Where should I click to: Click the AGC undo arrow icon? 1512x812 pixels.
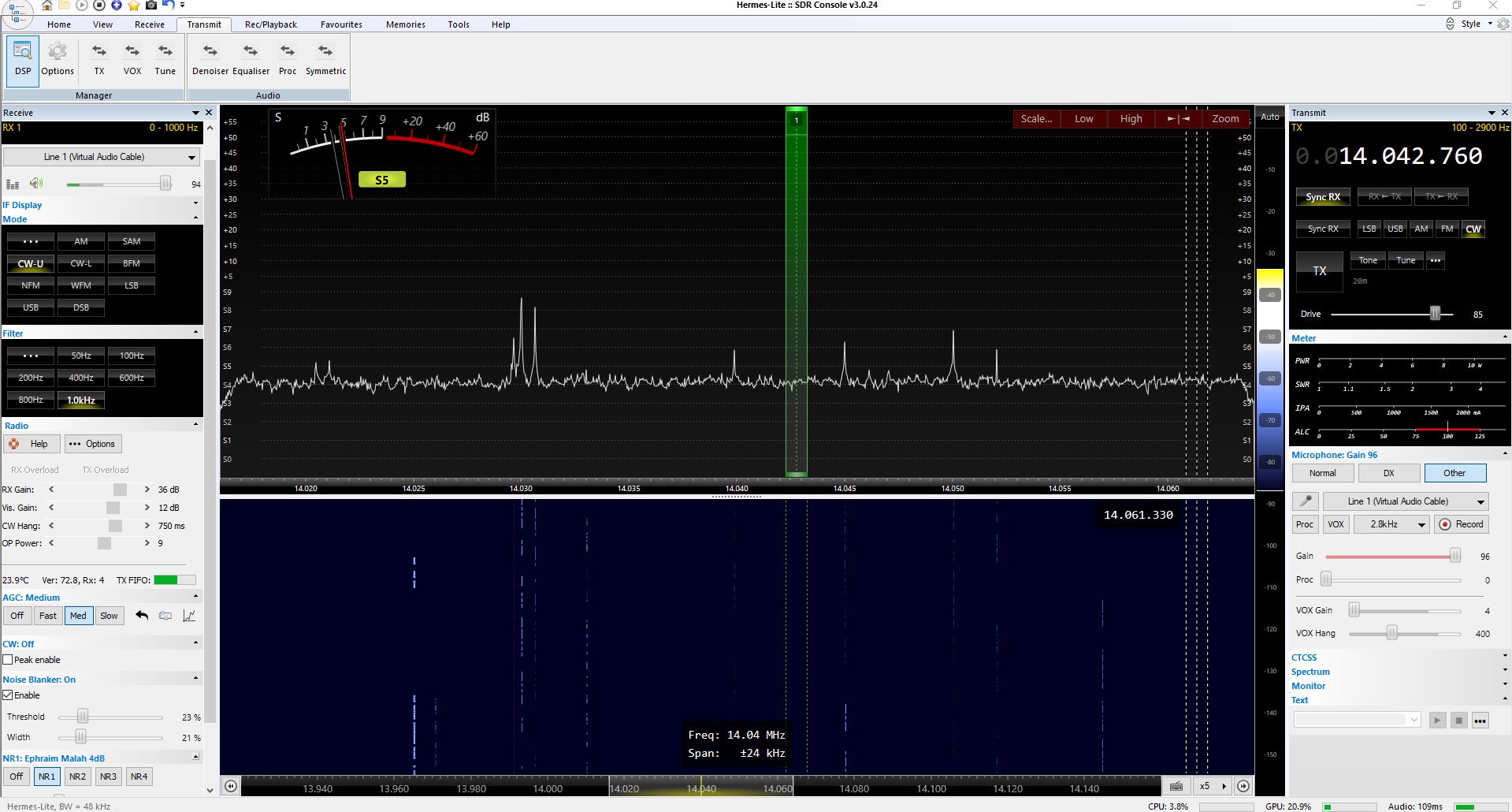pyautogui.click(x=142, y=616)
